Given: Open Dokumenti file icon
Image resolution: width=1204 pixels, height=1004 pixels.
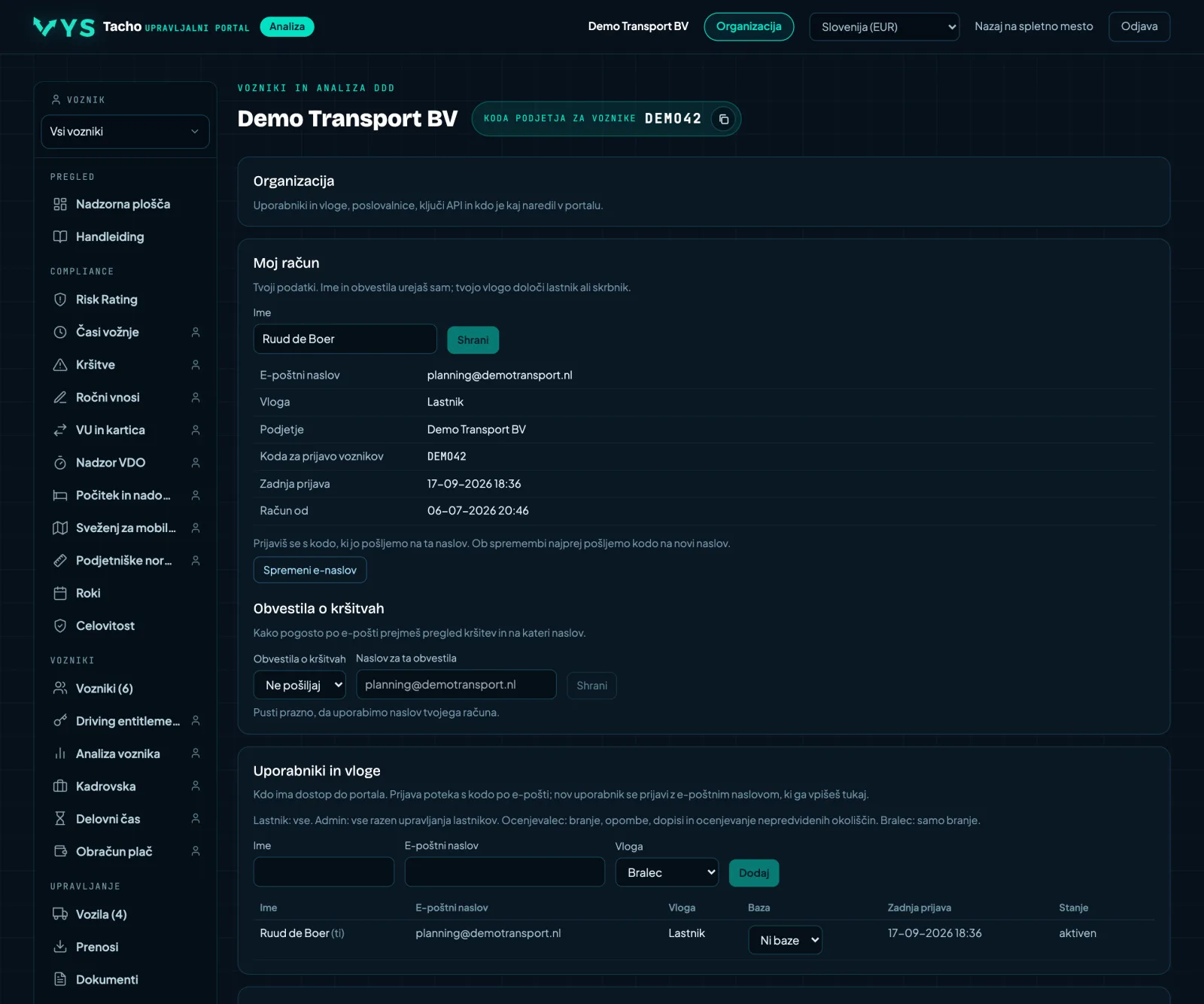Looking at the screenshot, I should point(60,979).
